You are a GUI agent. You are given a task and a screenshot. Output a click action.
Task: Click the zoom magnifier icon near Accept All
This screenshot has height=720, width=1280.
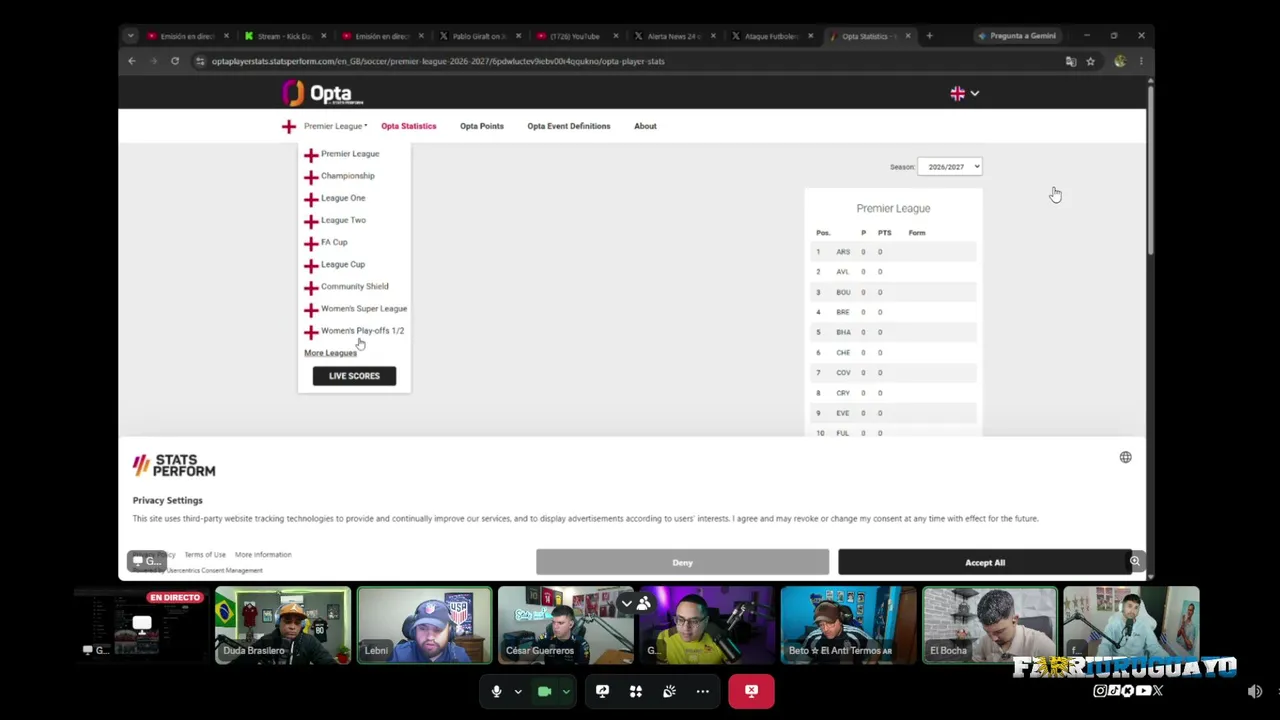pos(1135,561)
